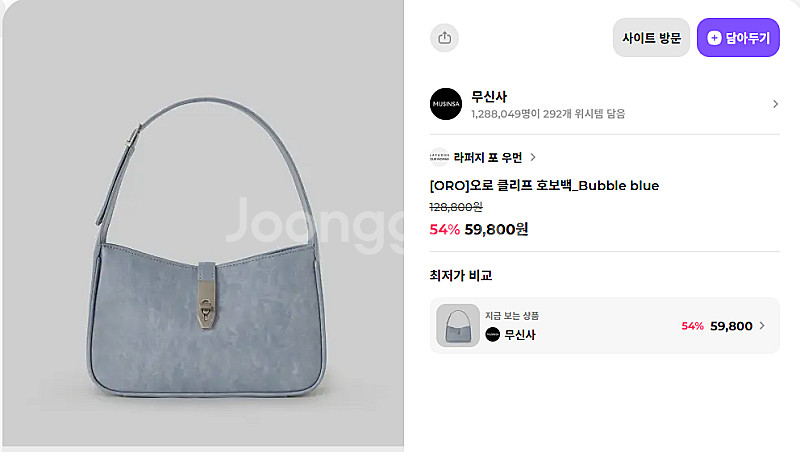Select 무신사 label in the comparison row
This screenshot has height=452, width=800.
(x=520, y=335)
